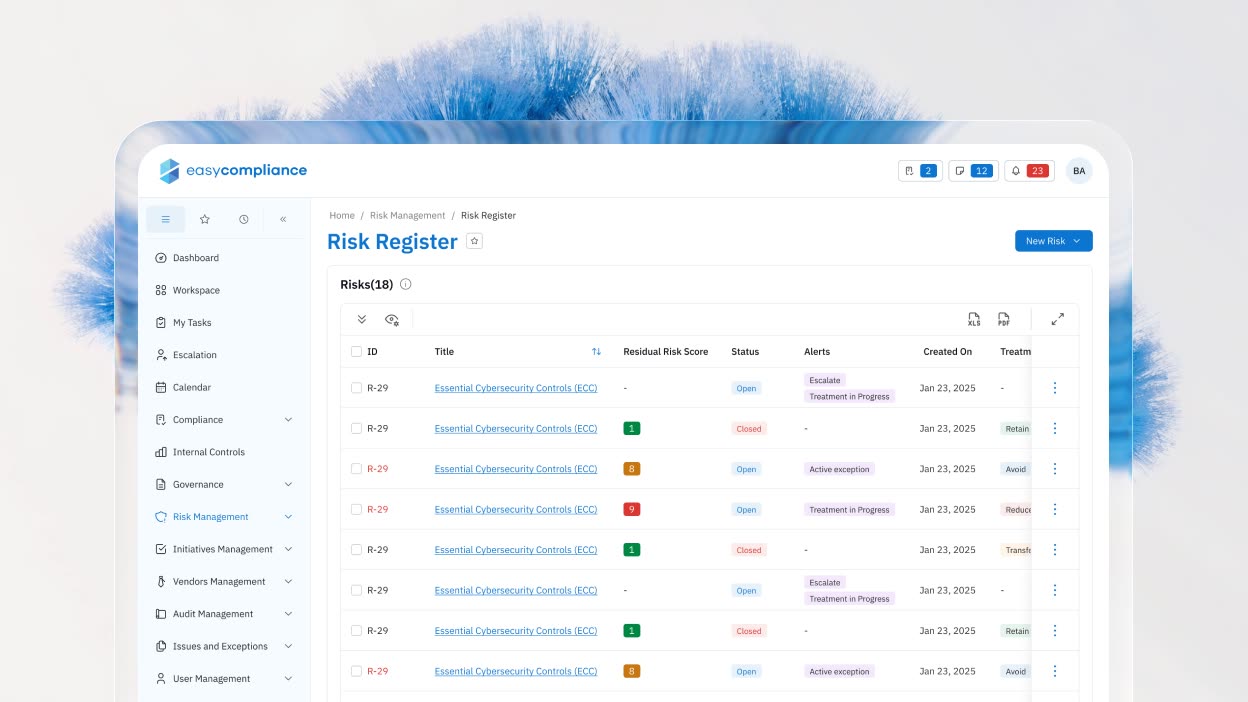Open column visibility settings eye icon

pos(392,320)
